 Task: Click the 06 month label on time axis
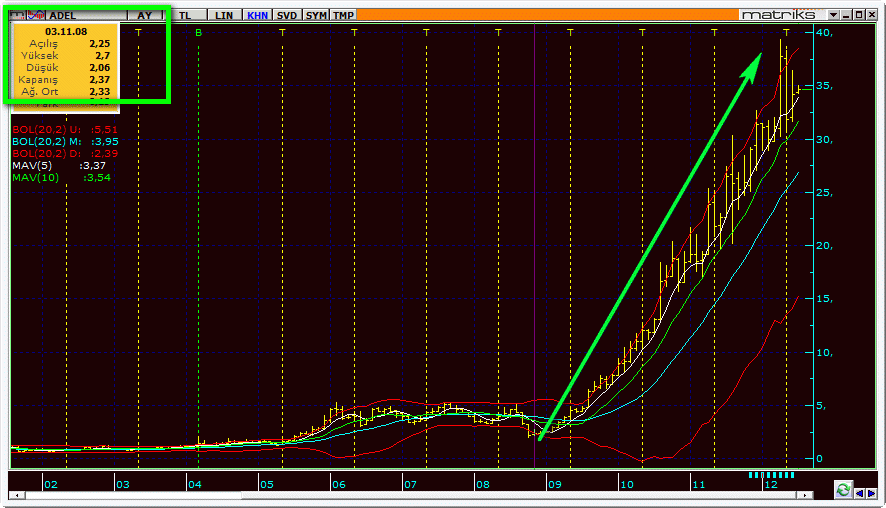point(339,484)
